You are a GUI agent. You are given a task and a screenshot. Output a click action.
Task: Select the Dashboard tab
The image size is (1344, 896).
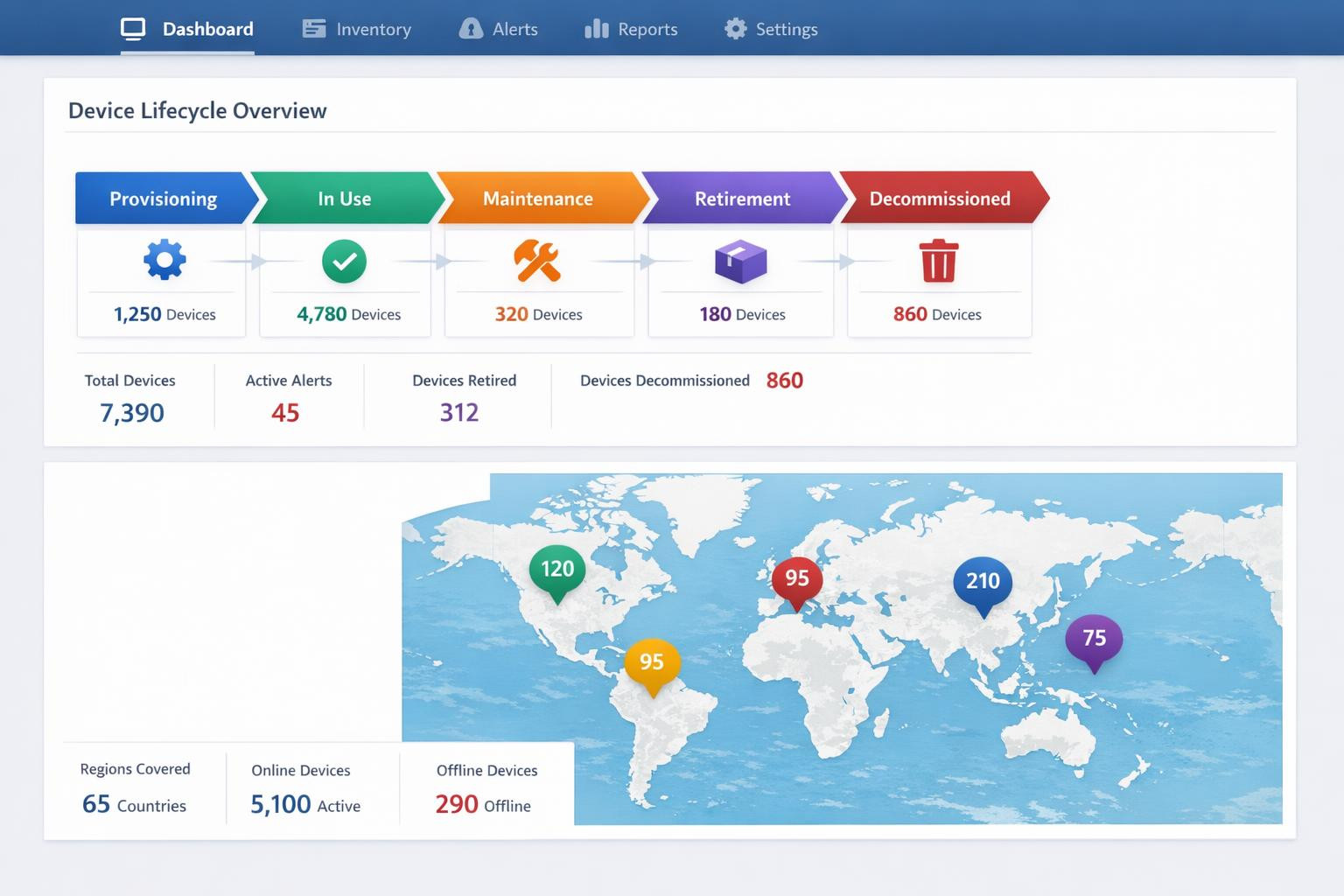(187, 29)
